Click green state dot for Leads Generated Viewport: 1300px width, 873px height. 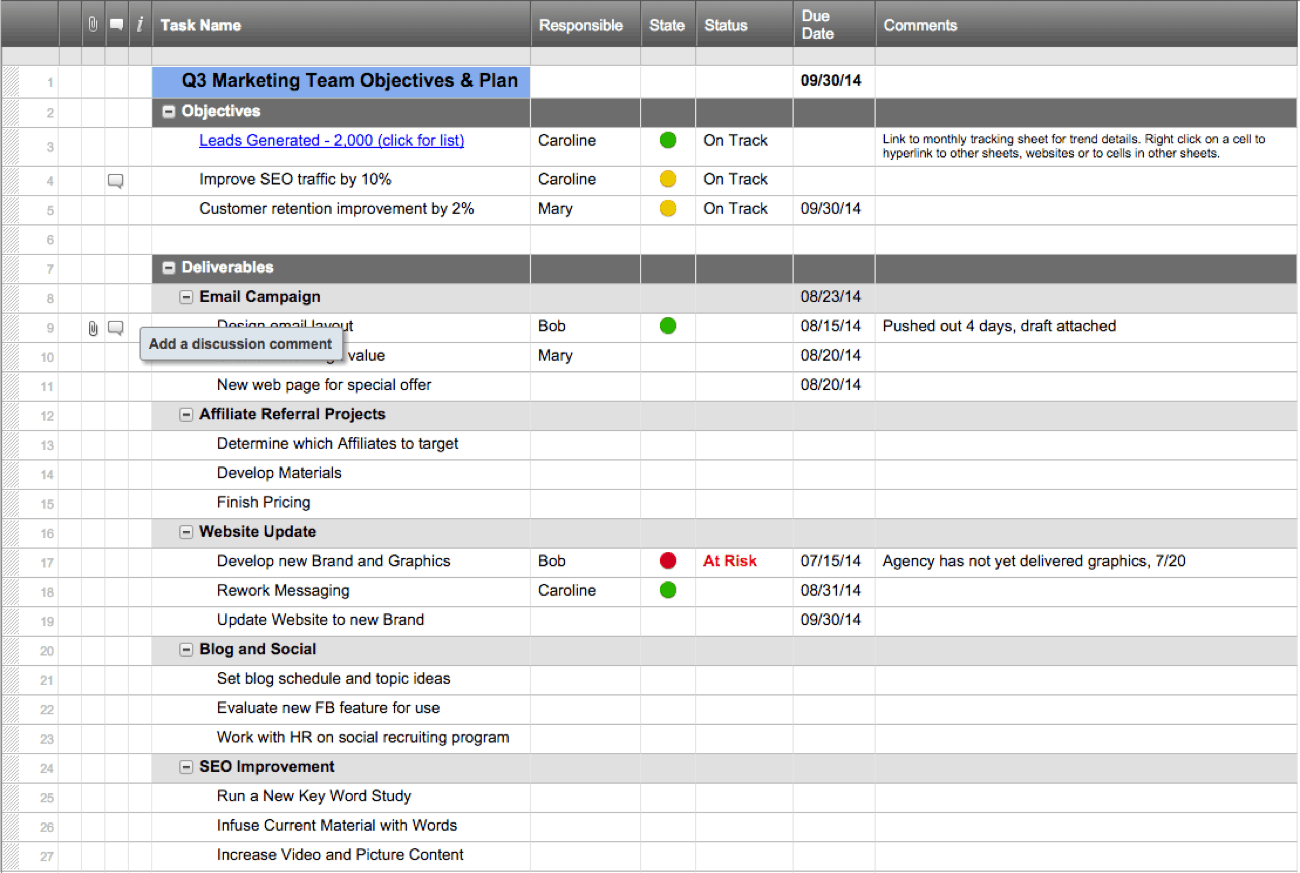click(x=668, y=141)
